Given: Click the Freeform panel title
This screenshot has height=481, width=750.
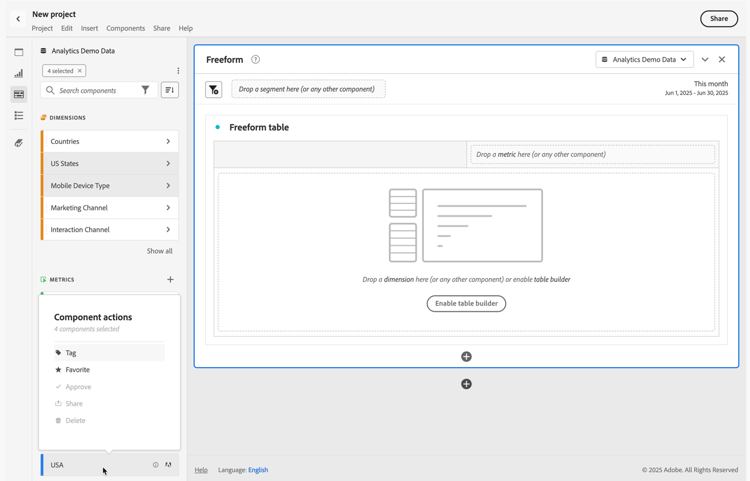Looking at the screenshot, I should click(225, 59).
